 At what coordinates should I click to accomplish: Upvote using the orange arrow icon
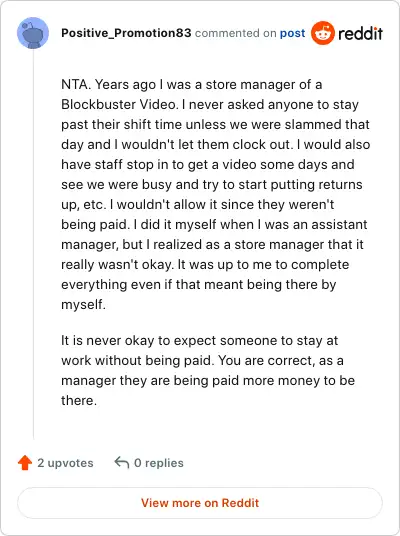point(25,463)
